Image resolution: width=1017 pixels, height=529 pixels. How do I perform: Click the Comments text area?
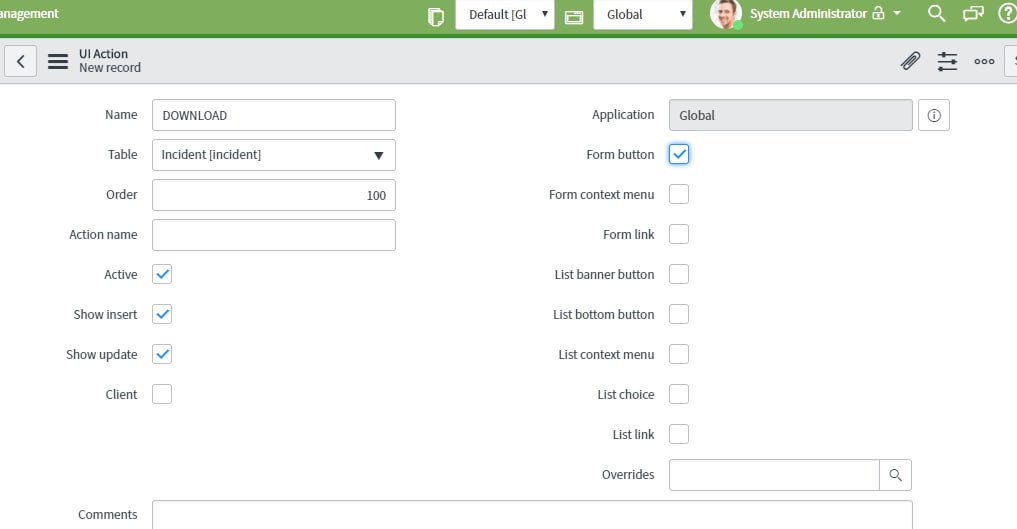pos(532,515)
